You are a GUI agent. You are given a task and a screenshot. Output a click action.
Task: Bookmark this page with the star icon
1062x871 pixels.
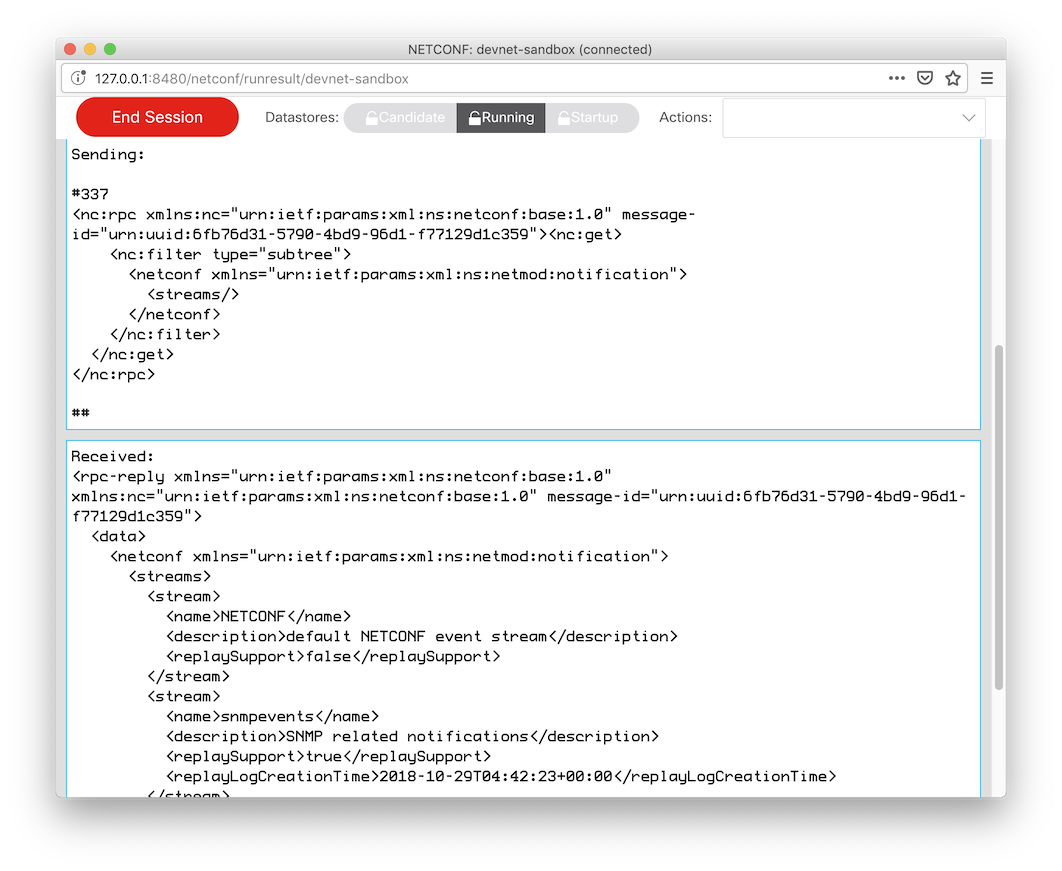click(x=953, y=79)
